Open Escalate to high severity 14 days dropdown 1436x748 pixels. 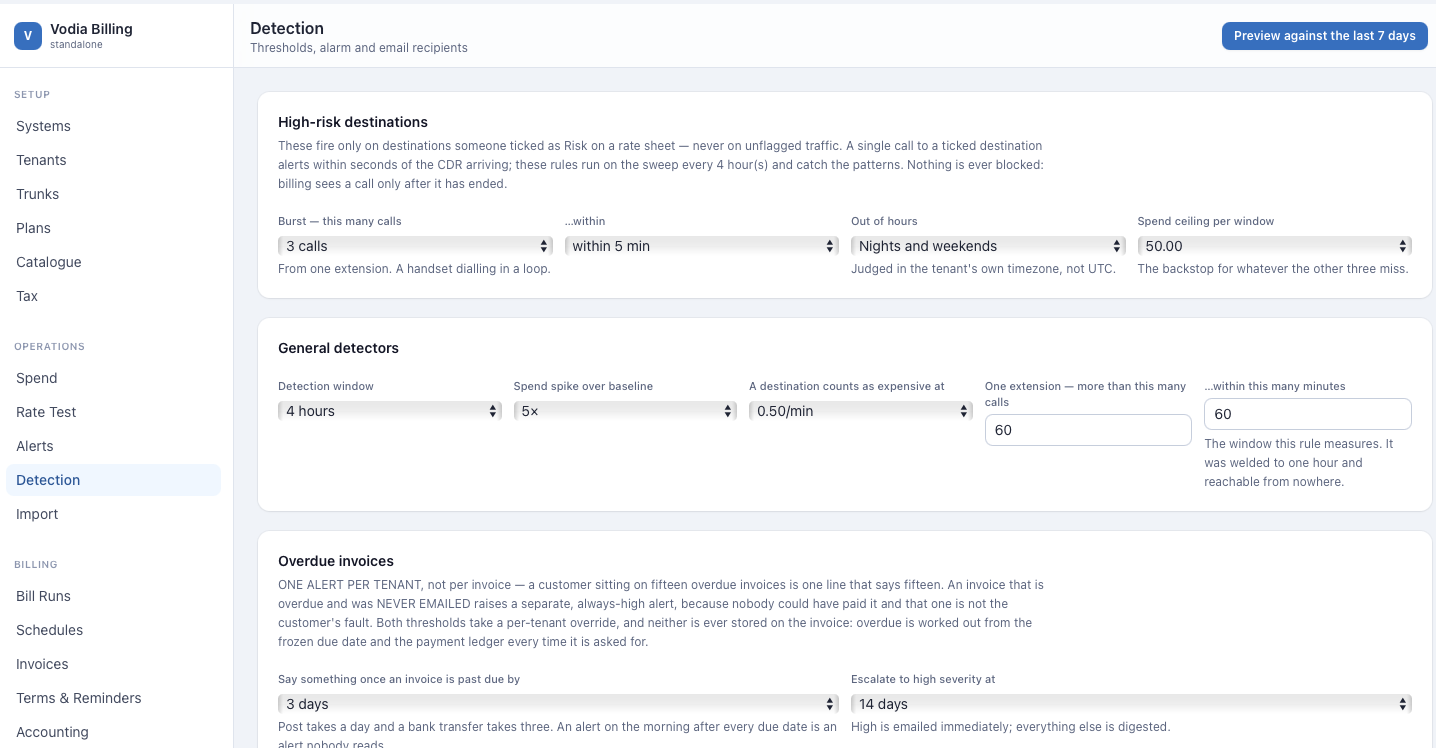(x=1131, y=704)
